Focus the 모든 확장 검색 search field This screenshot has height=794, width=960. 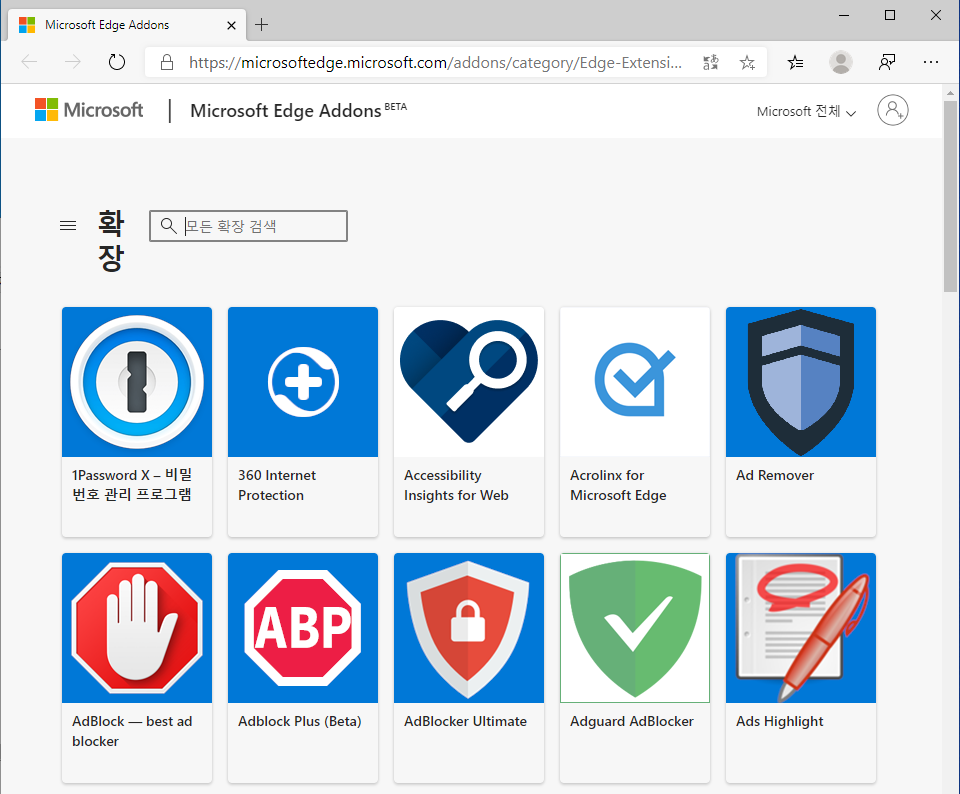[249, 226]
